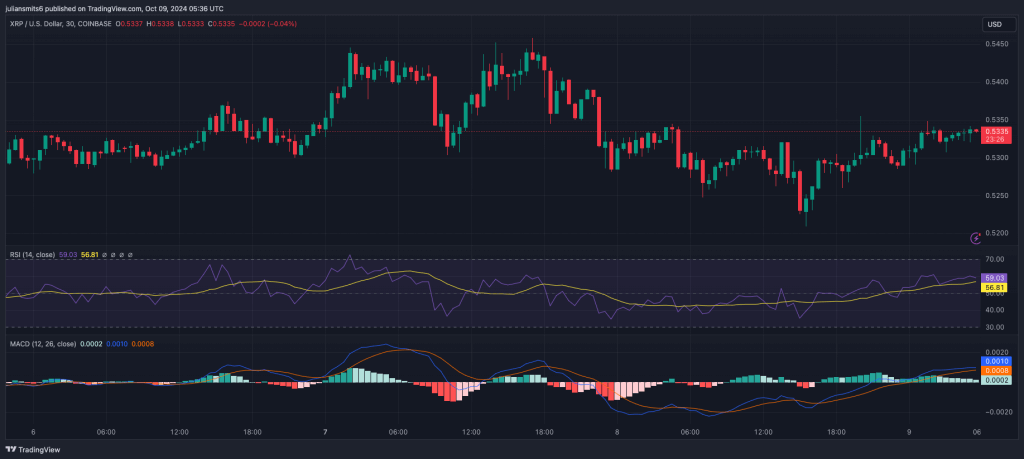Screen dimensions: 1024x459
Task: Click the MACD (12, 26, close) indicator label
Action: (42, 343)
